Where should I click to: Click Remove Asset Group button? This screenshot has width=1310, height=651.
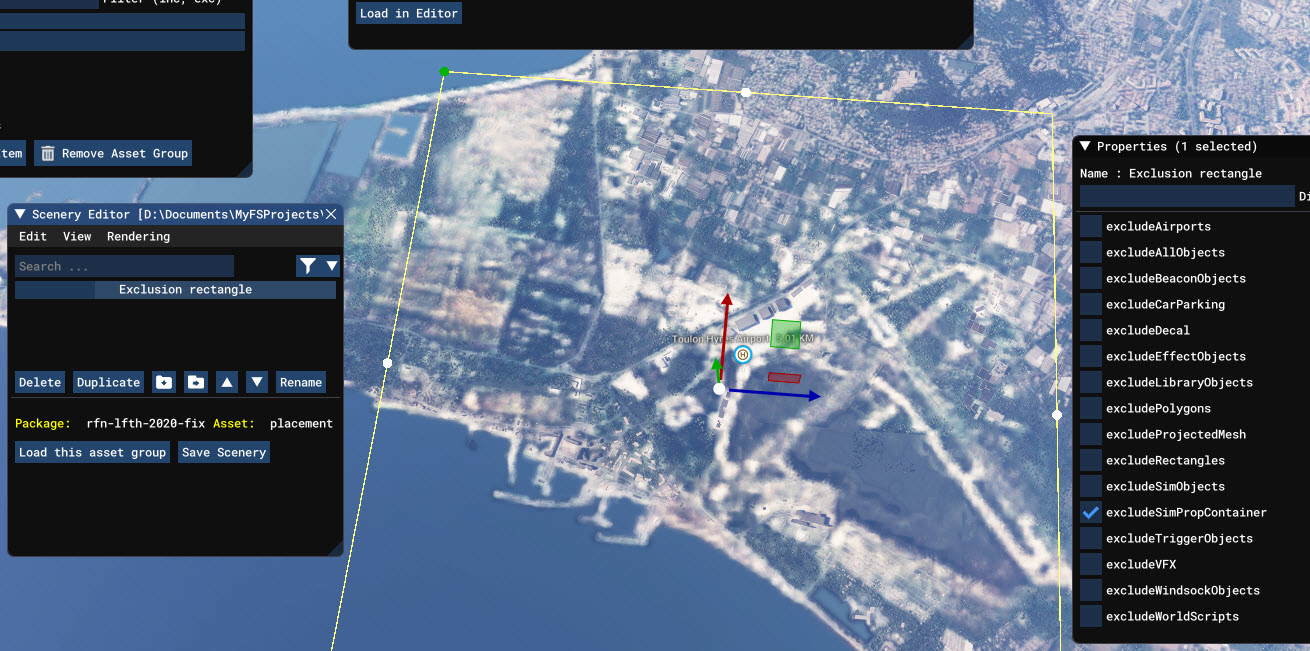coord(112,153)
